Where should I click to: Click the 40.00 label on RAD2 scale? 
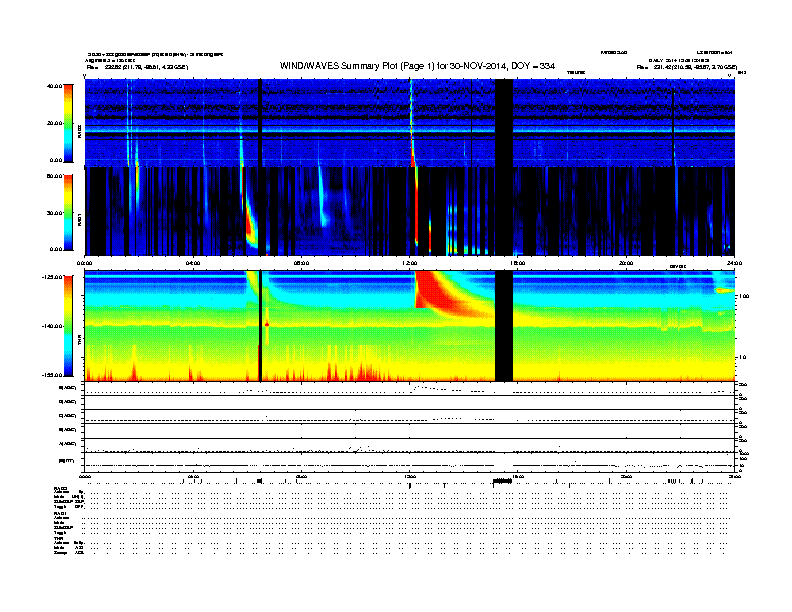coord(54,86)
